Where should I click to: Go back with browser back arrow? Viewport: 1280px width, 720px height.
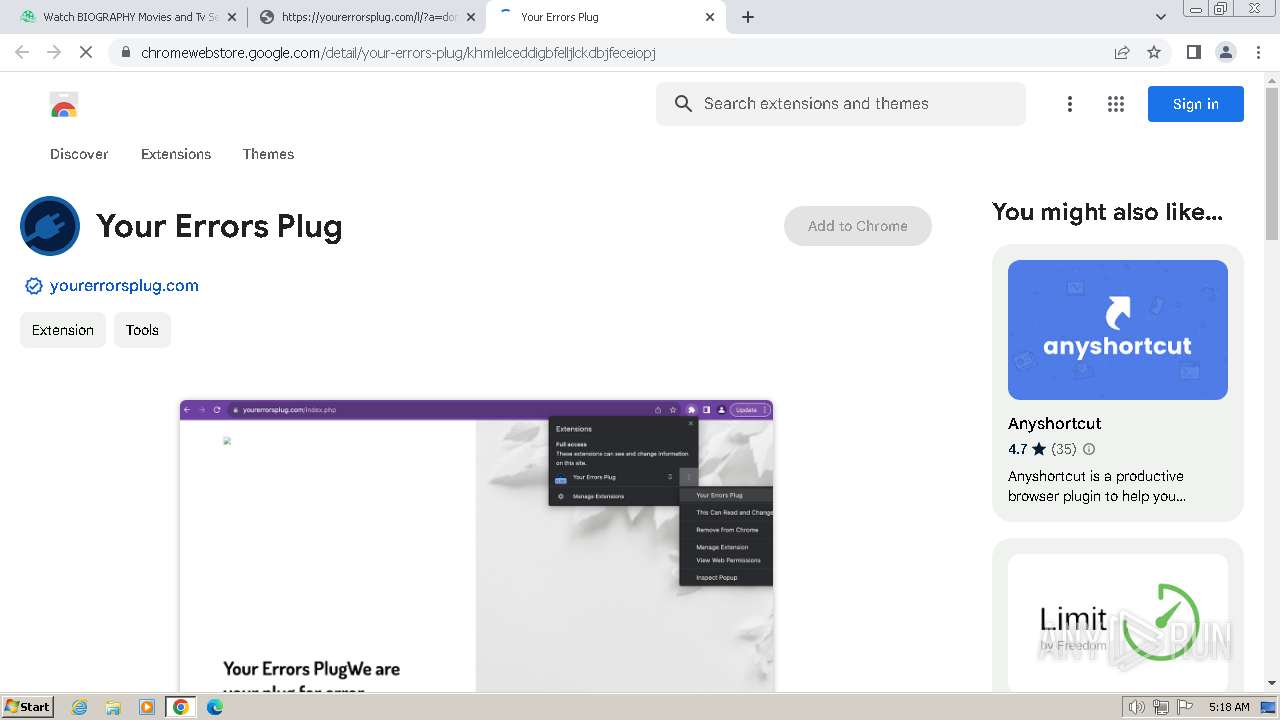coord(22,52)
